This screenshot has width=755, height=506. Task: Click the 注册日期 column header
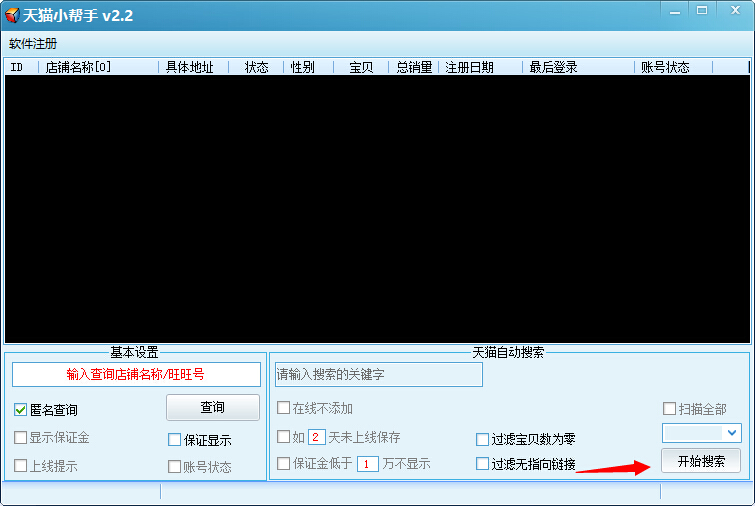(x=481, y=67)
